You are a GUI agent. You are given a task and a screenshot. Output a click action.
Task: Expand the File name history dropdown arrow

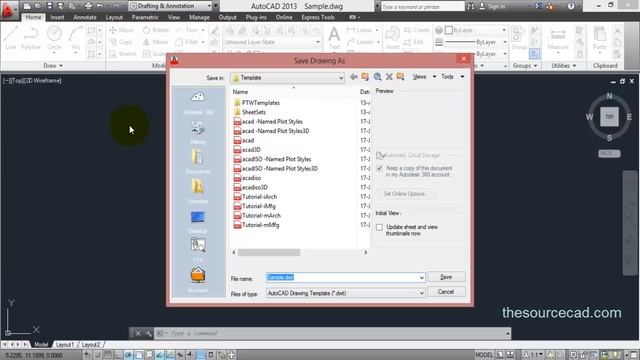pos(421,278)
